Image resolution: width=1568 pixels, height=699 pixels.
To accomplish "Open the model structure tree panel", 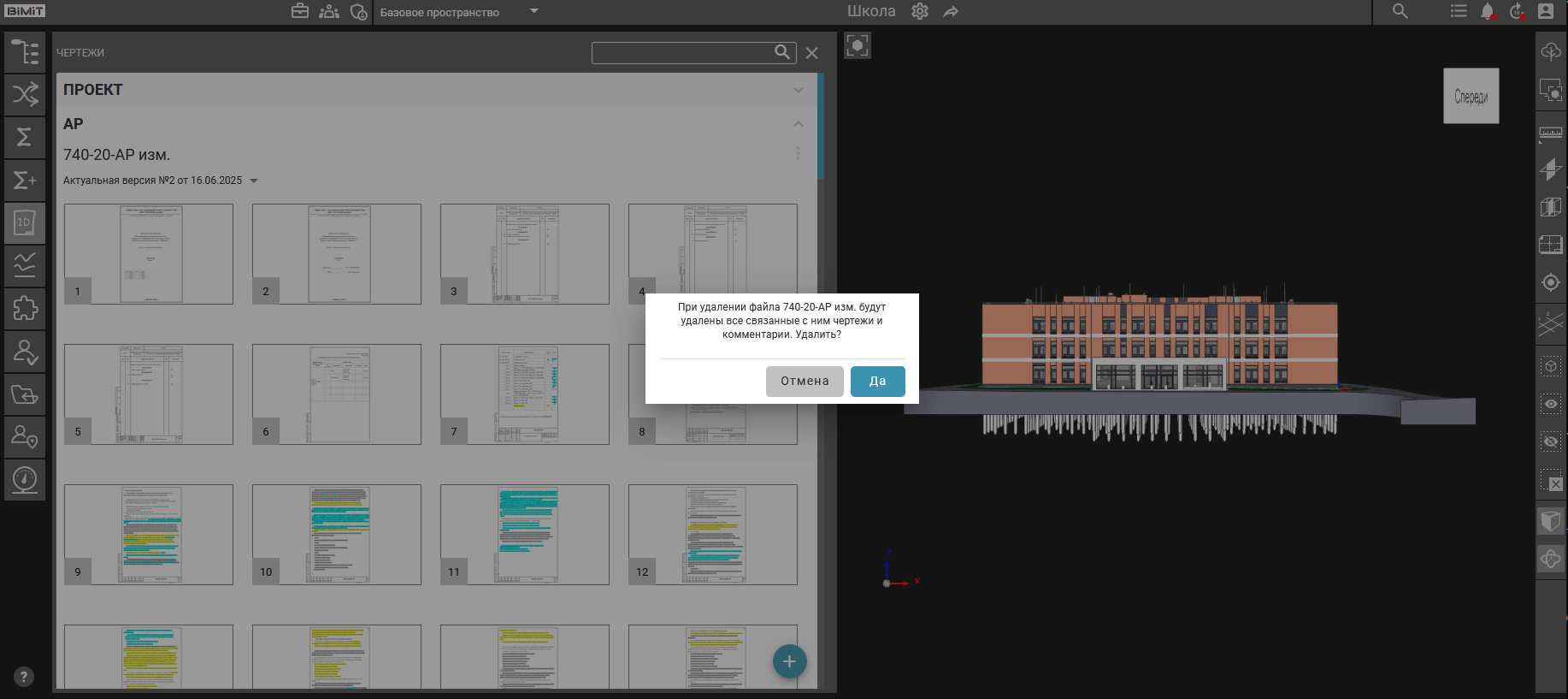I will pyautogui.click(x=25, y=52).
